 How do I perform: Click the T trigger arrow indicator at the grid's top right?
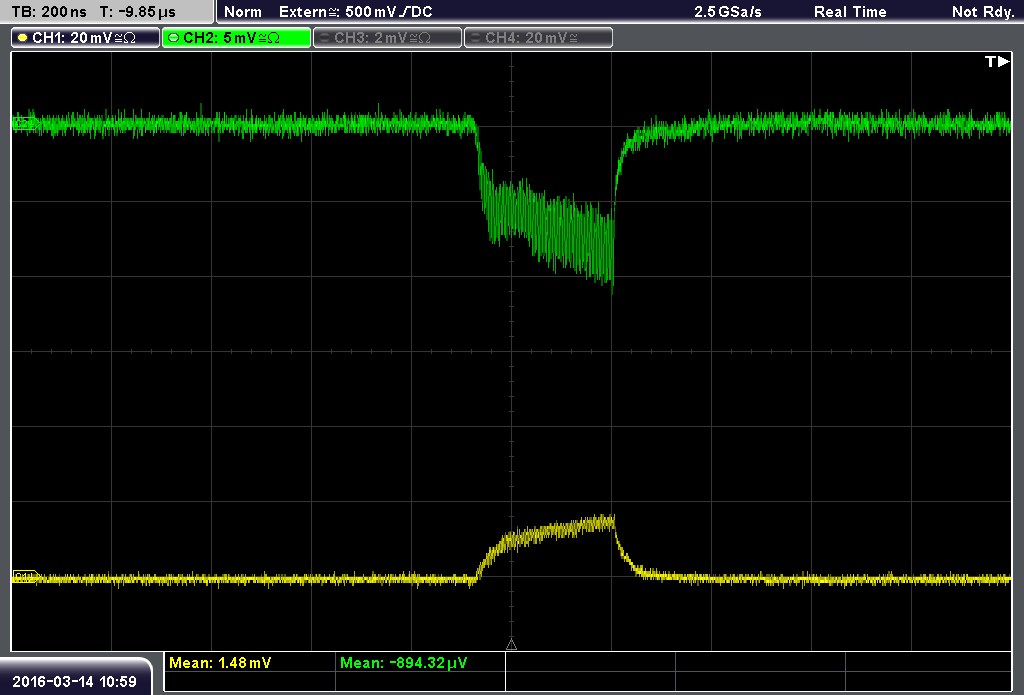(997, 61)
